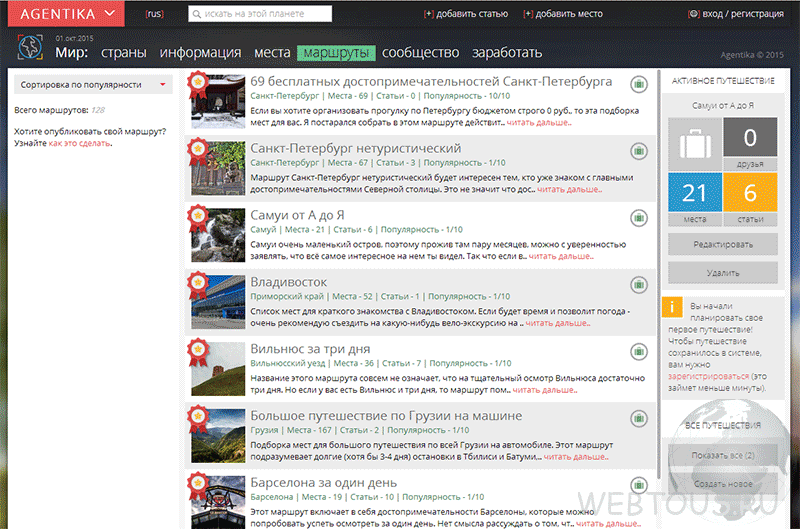Click the 'Редактировать' button

tap(723, 244)
